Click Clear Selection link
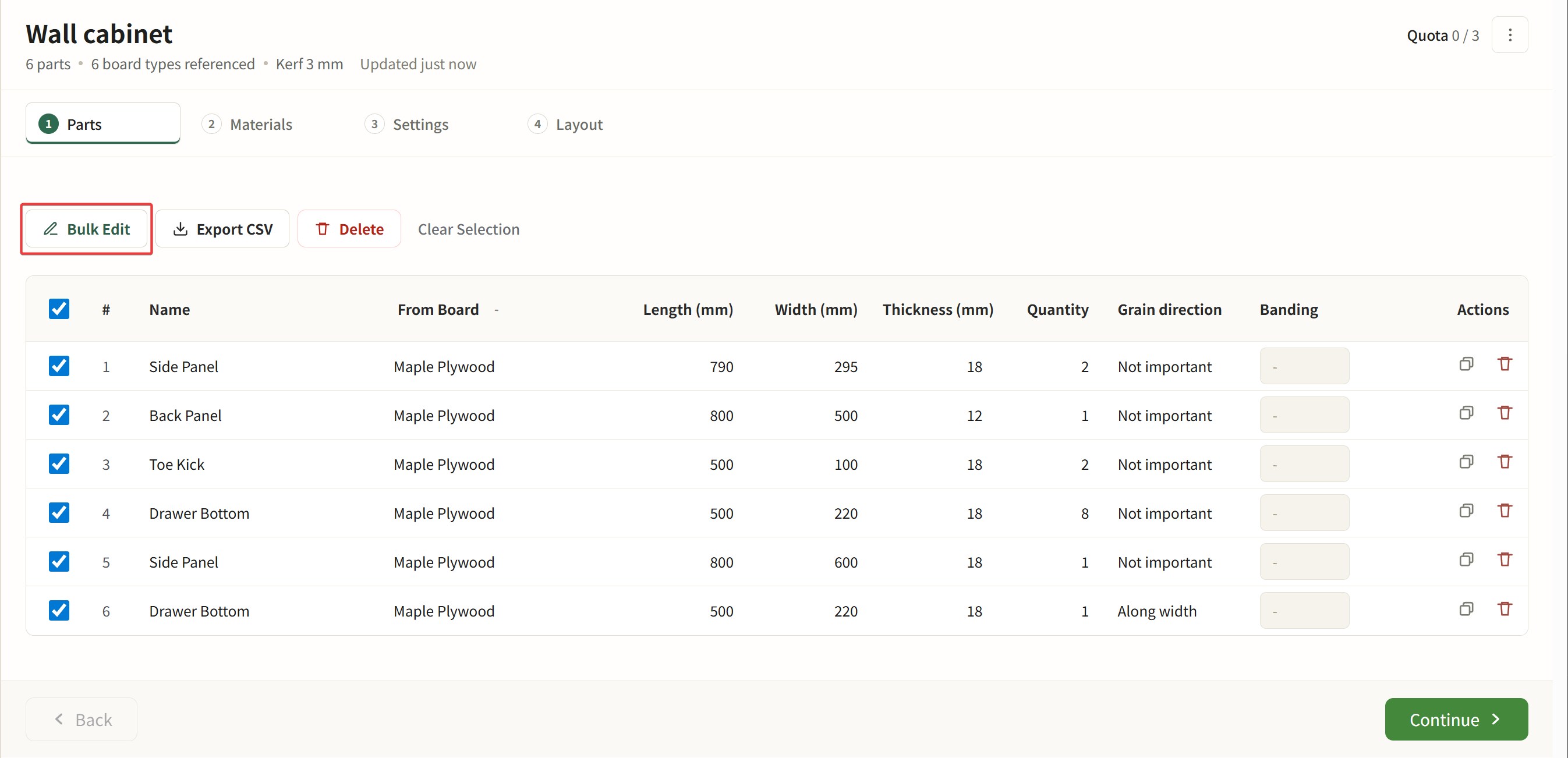The height and width of the screenshot is (758, 1568). coord(468,229)
